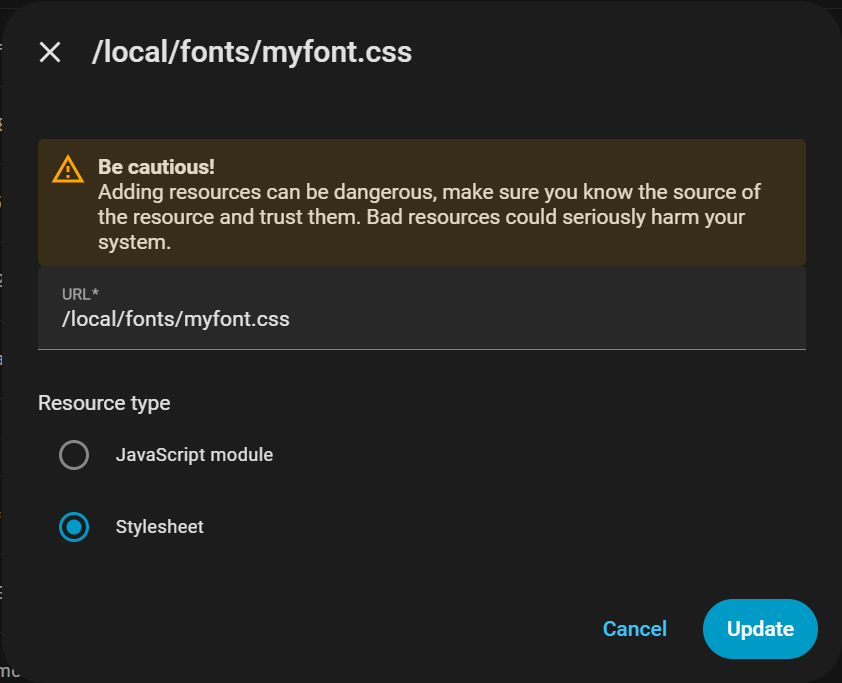Click the Stylesheet option label
This screenshot has height=683, width=842.
[x=159, y=527]
